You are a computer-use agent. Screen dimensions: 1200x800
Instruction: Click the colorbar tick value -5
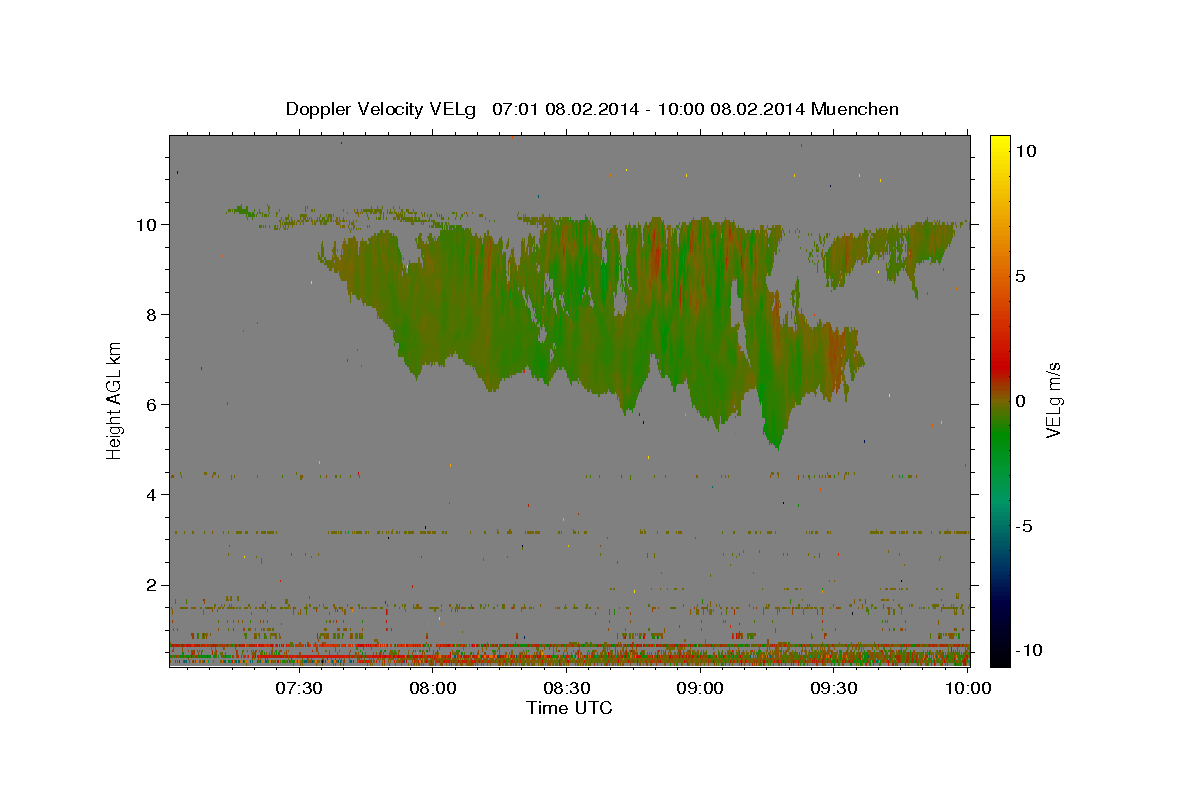[x=1024, y=526]
